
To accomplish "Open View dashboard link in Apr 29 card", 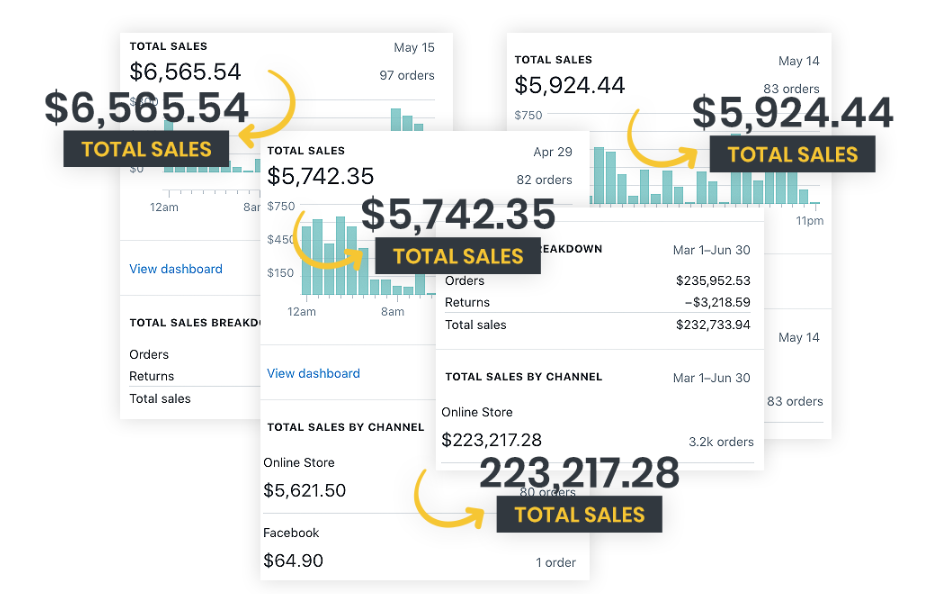I will 313,373.
